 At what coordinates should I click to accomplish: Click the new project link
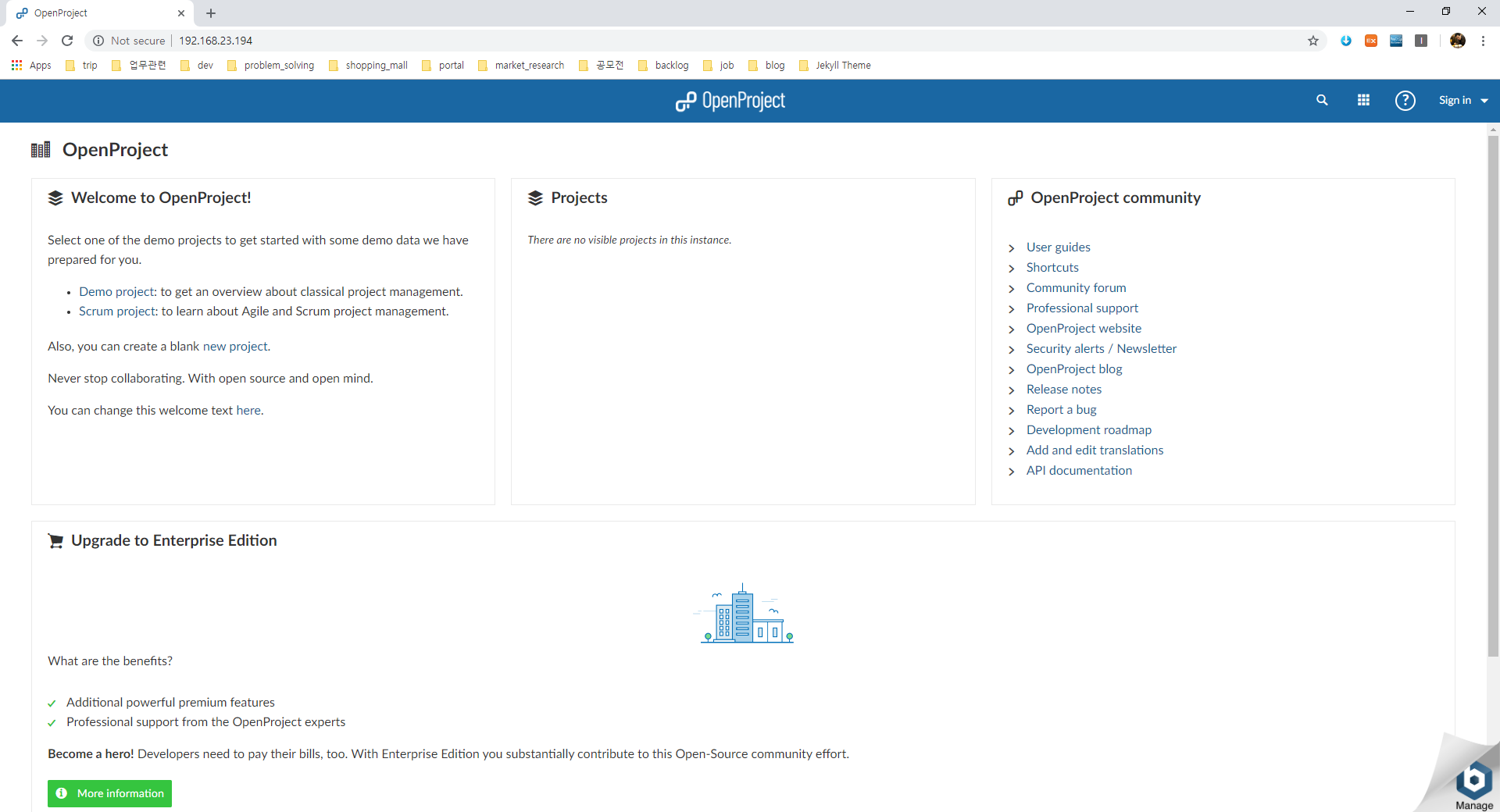coord(235,346)
